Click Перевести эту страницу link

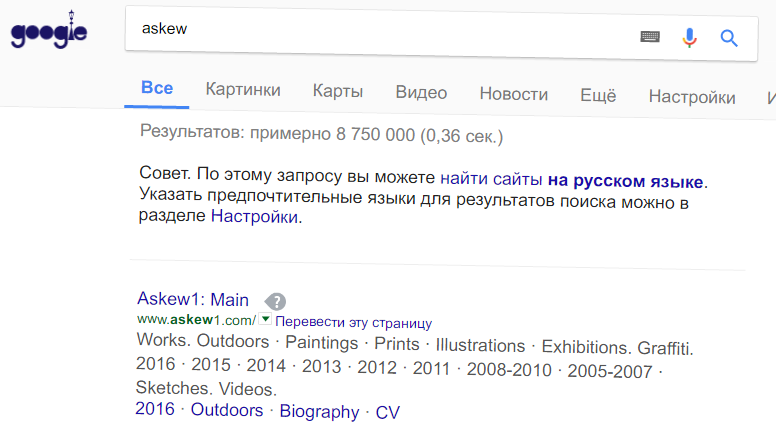353,322
